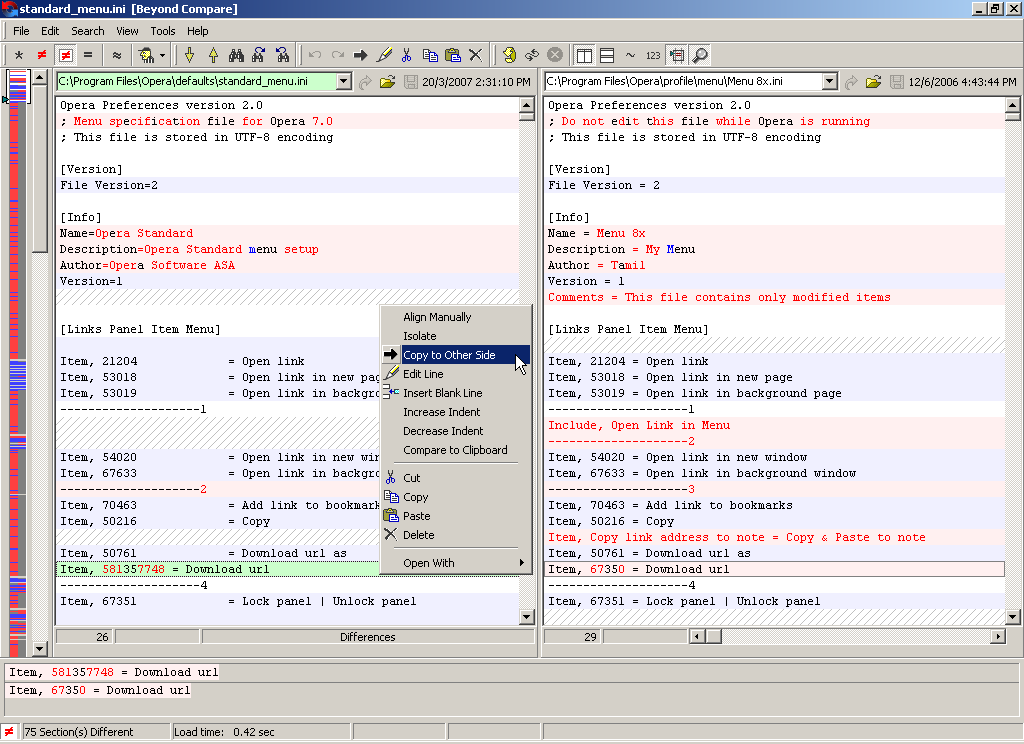Click the right file path input field
The width and height of the screenshot is (1024, 744).
(683, 81)
